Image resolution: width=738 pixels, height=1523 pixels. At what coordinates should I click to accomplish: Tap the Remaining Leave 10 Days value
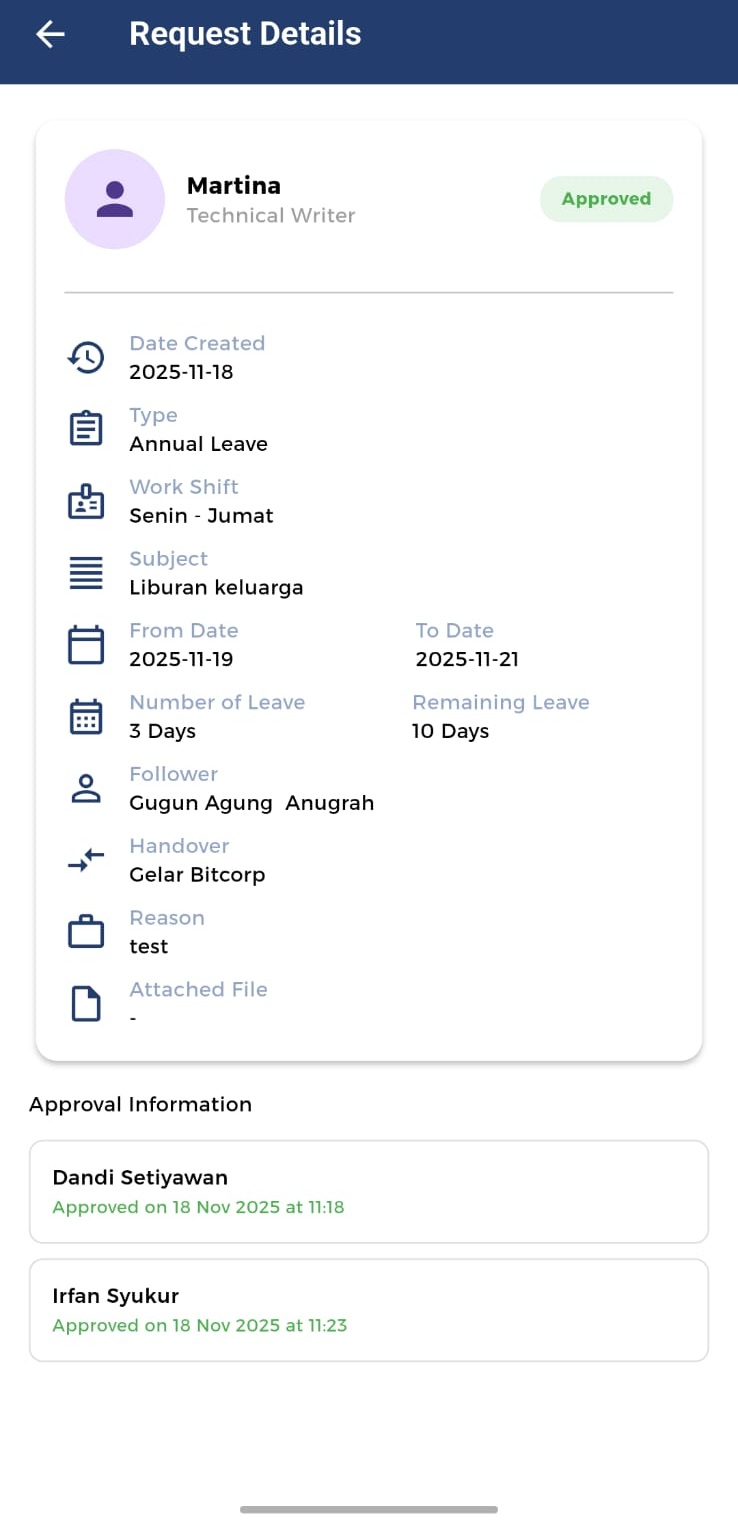[450, 731]
